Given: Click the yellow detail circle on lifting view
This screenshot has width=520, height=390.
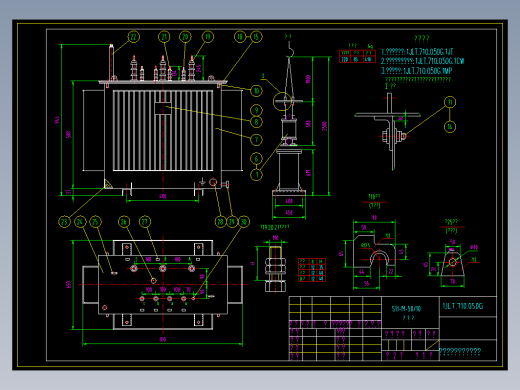Looking at the screenshot, I should (x=283, y=101).
